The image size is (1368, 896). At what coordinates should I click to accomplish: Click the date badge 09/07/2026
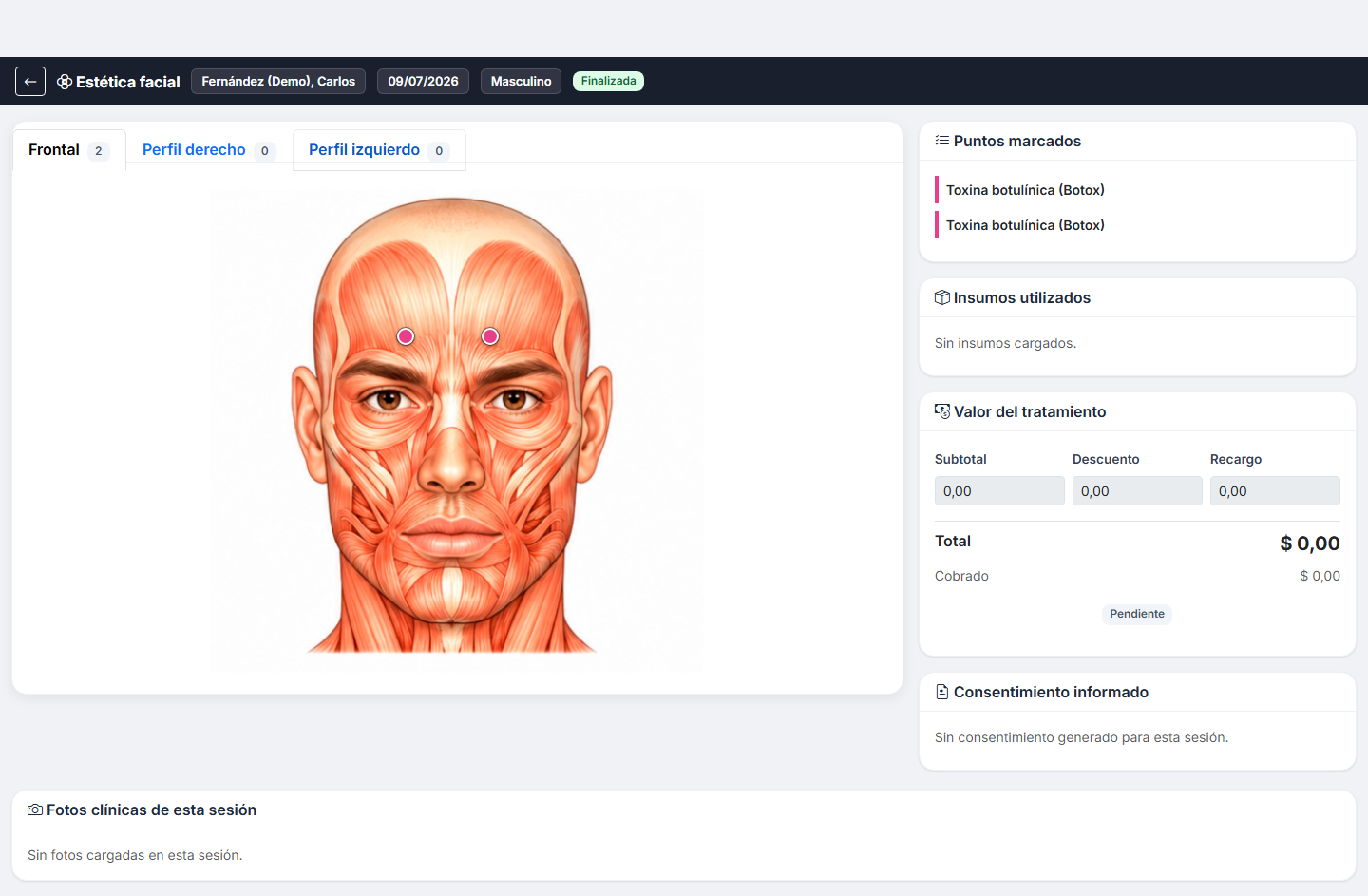tap(423, 82)
